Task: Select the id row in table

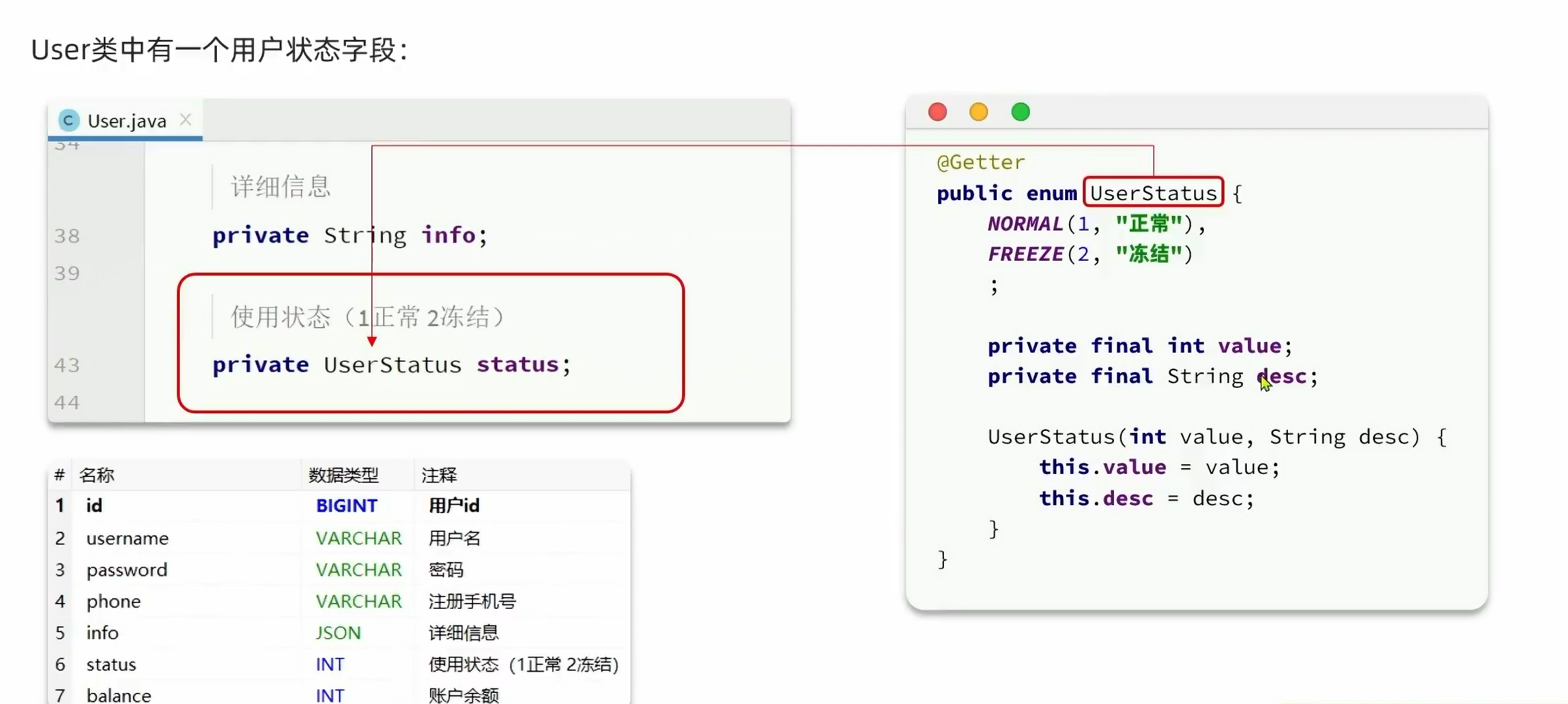Action: click(x=94, y=506)
